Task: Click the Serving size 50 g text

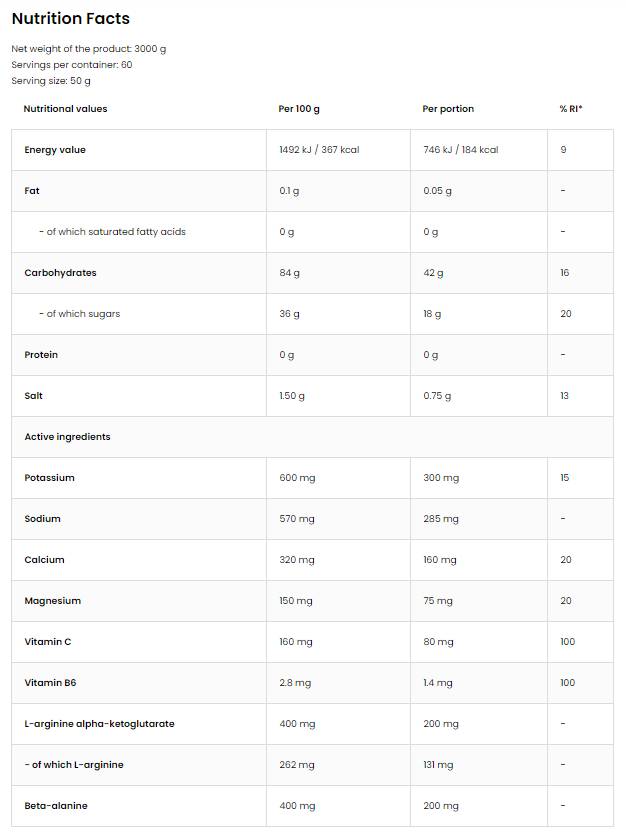Action: pos(51,80)
